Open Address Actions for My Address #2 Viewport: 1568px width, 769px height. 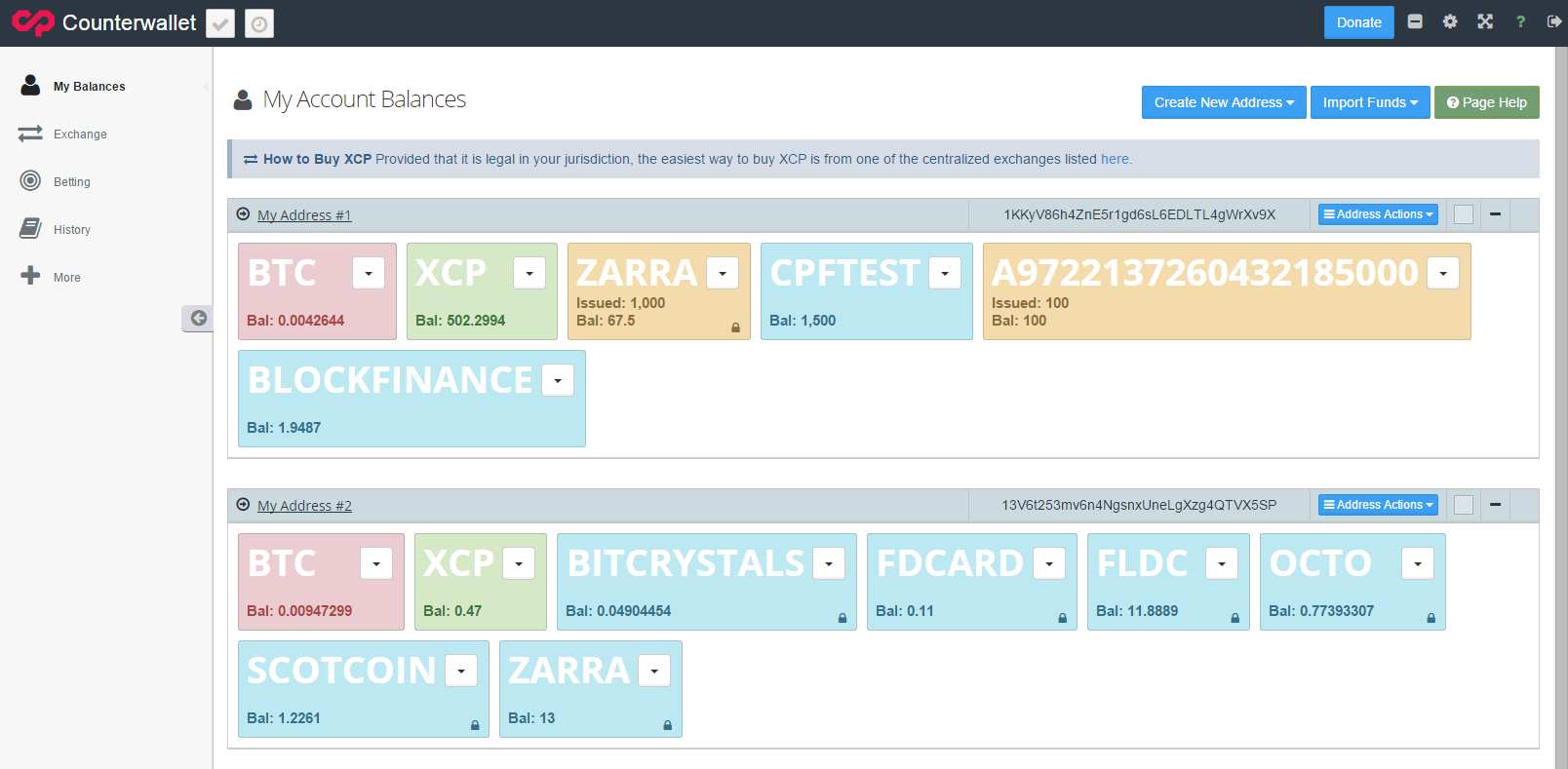(1378, 505)
